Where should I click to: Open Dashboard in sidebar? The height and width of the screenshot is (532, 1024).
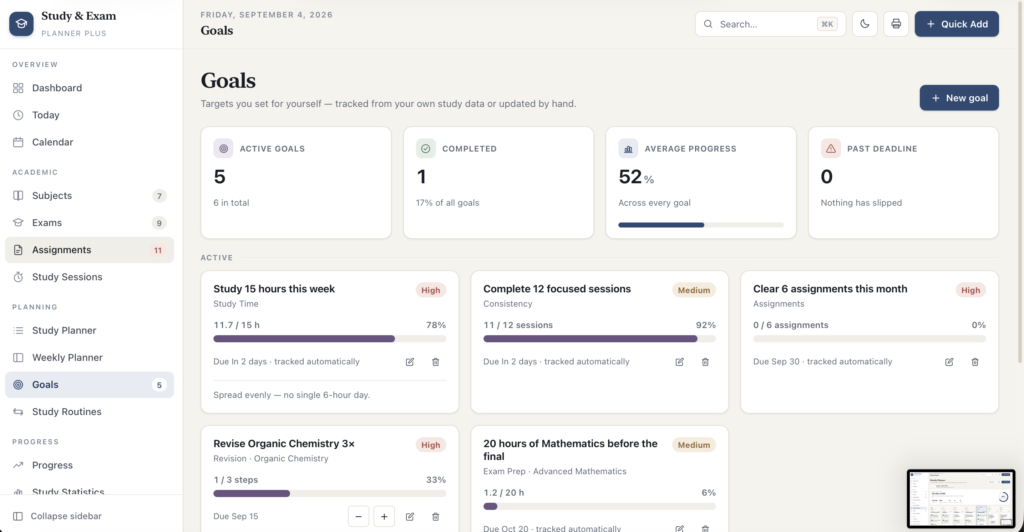(x=89, y=88)
